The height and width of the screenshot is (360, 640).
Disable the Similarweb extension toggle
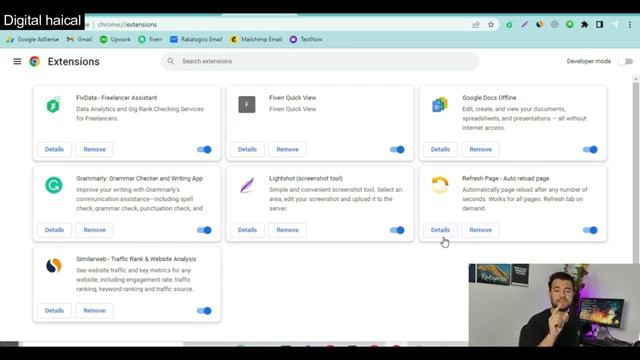(204, 311)
